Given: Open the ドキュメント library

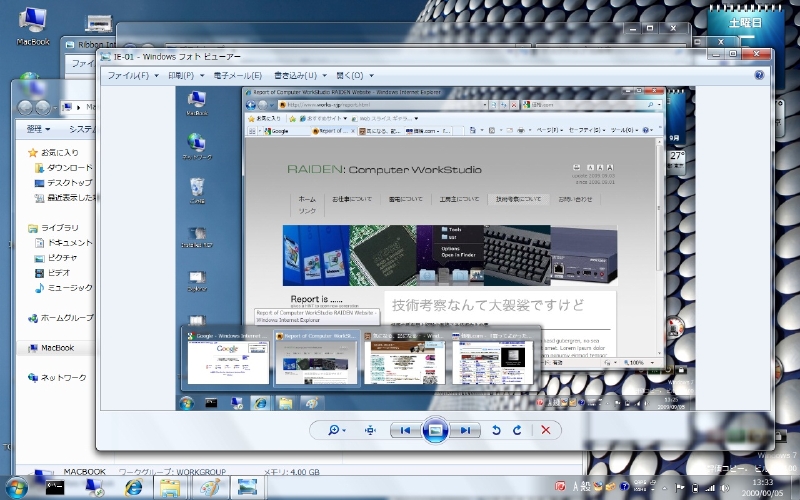Looking at the screenshot, I should 63,243.
